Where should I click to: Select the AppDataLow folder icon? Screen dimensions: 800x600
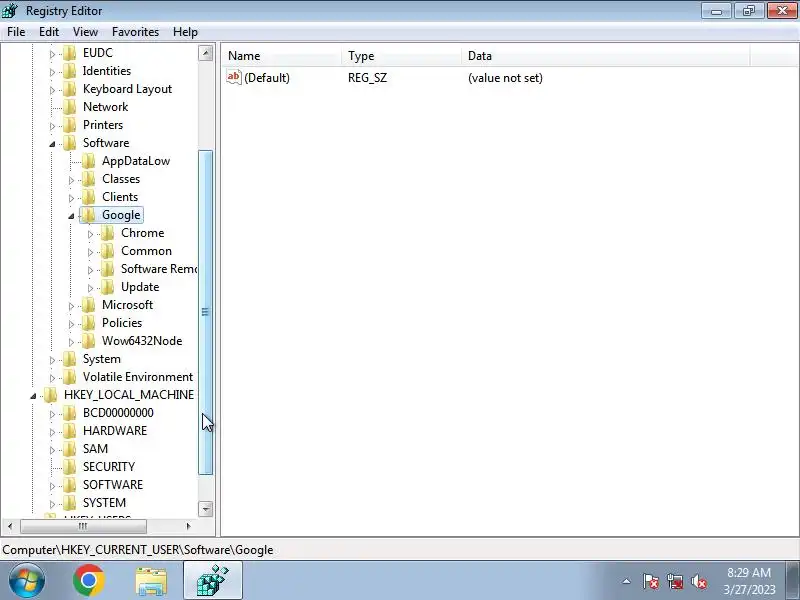(x=88, y=161)
